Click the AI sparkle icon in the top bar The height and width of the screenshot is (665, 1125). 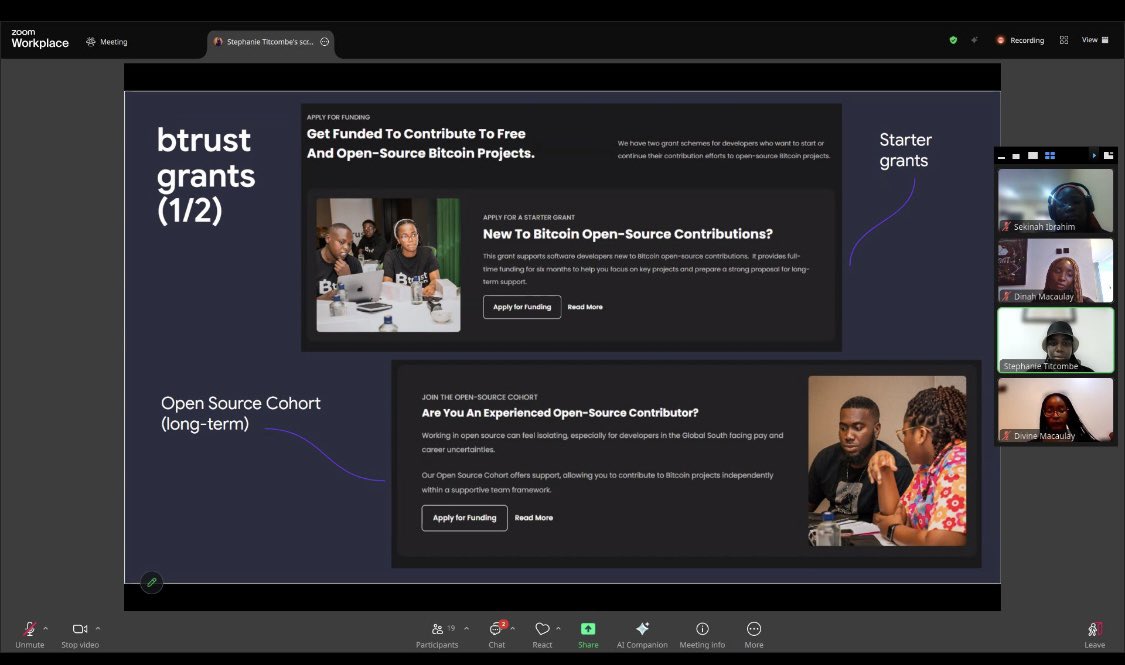pos(974,40)
